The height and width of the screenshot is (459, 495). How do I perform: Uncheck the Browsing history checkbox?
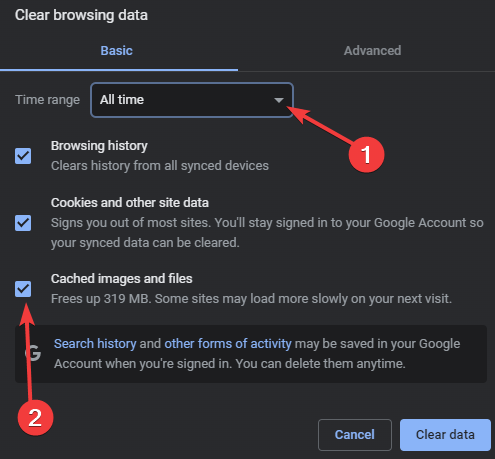tap(23, 156)
